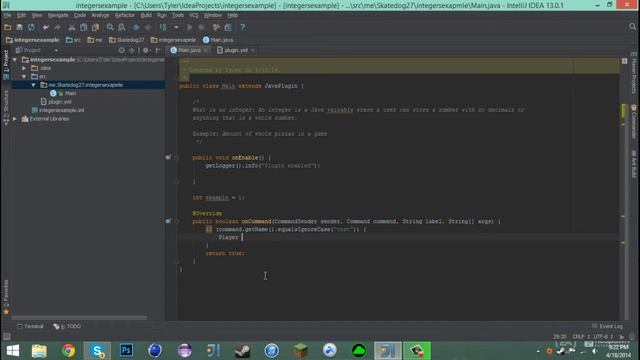The image size is (640, 360).
Task: Click the Skatedog27 breadcrumb in navigation bar
Action: click(127, 40)
